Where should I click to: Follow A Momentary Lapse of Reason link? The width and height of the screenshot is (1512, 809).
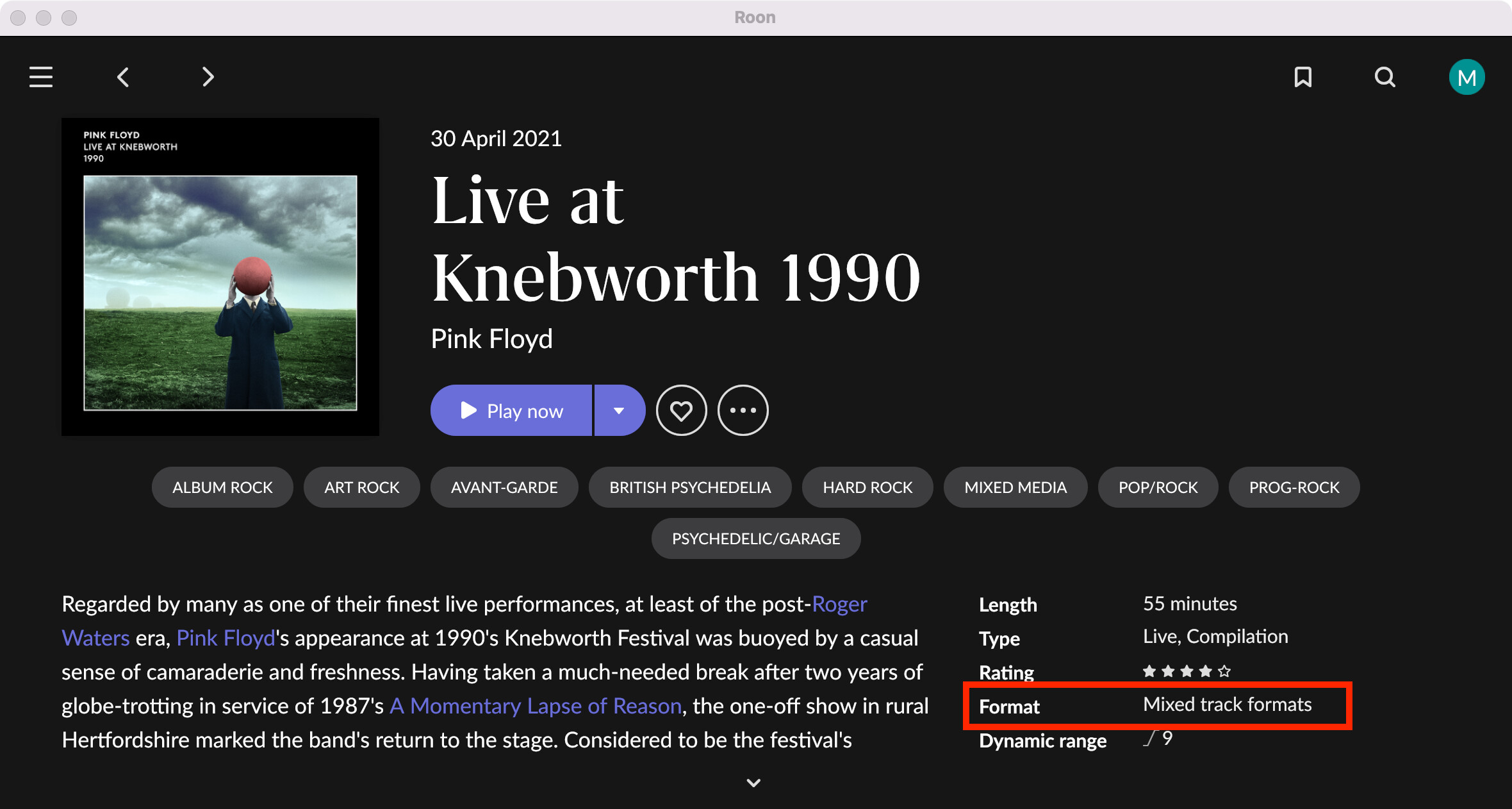click(x=536, y=706)
